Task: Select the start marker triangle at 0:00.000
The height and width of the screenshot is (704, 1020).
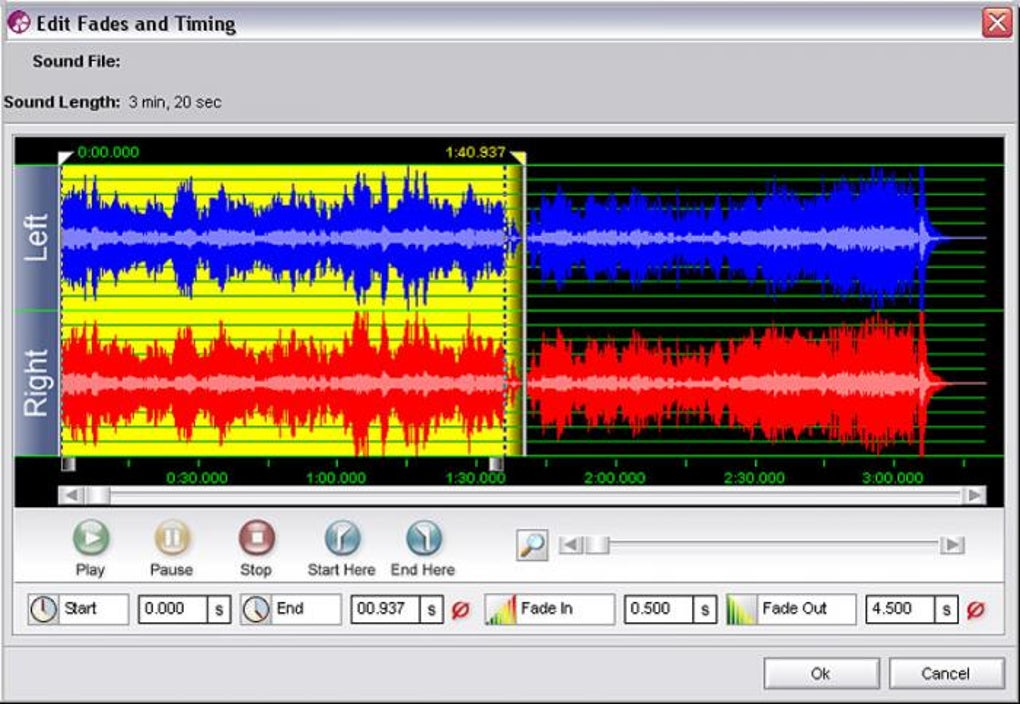Action: click(x=65, y=157)
